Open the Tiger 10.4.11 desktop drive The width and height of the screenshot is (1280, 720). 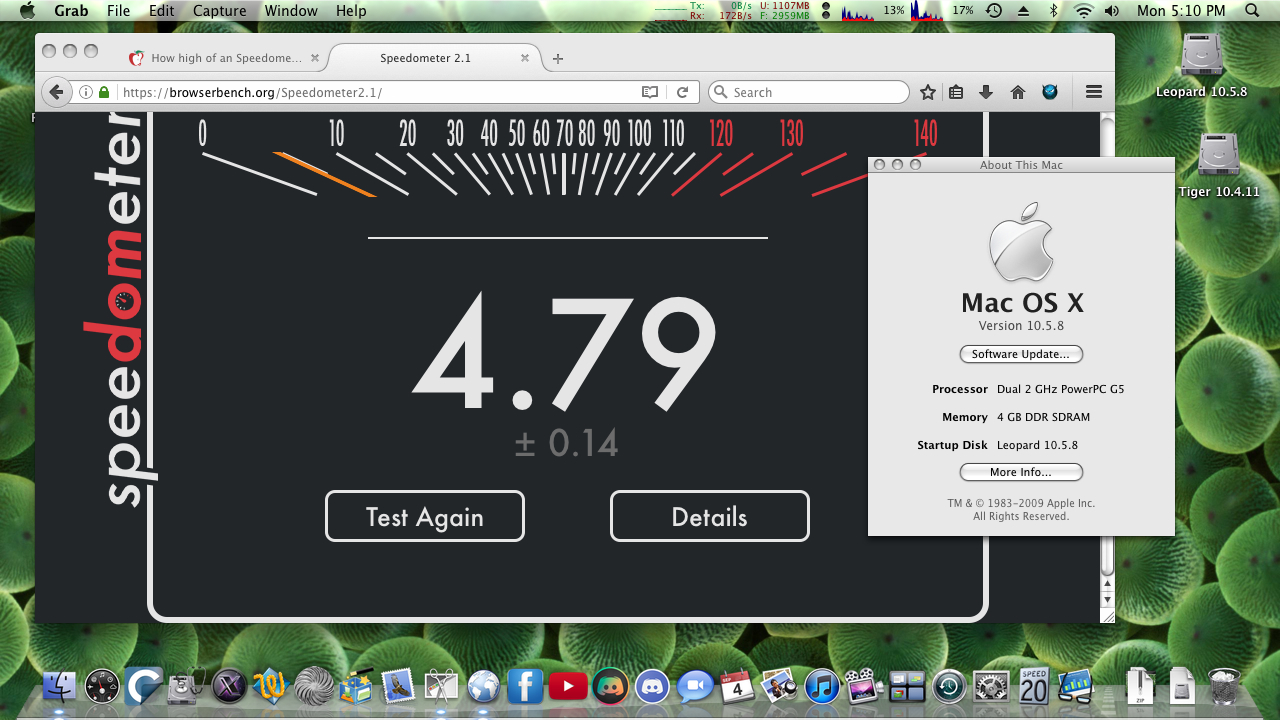(1219, 165)
